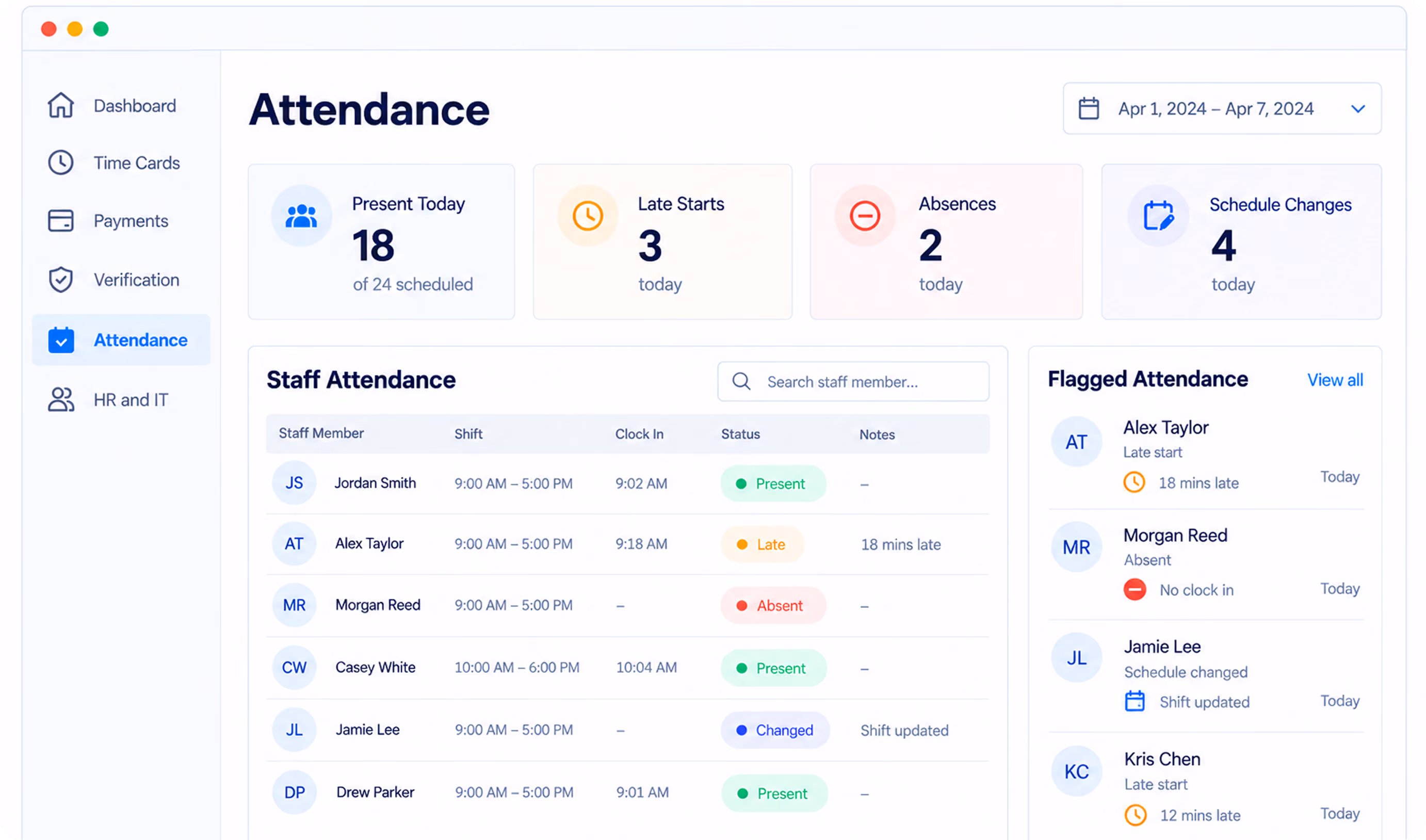Image resolution: width=1426 pixels, height=840 pixels.
Task: Click "10:00 AM – 6:00 PM" shift cell
Action: click(516, 667)
